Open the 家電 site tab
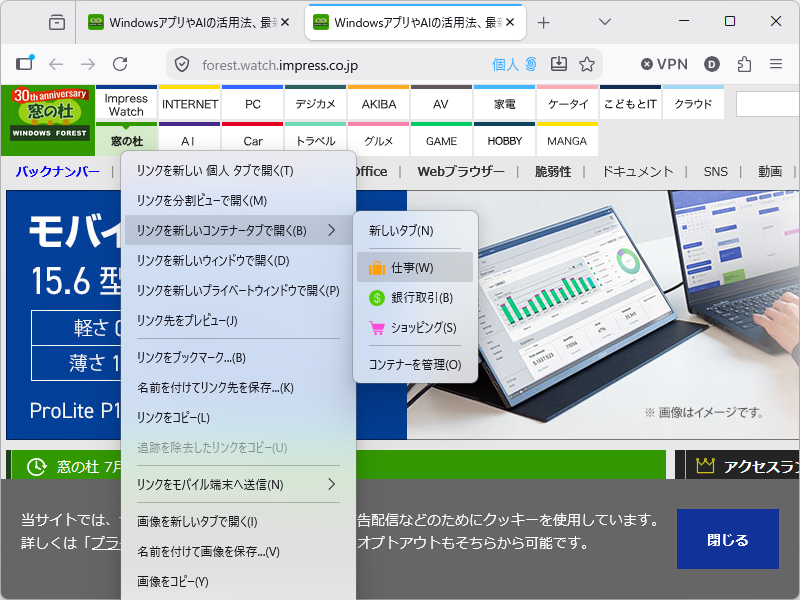 pyautogui.click(x=505, y=104)
